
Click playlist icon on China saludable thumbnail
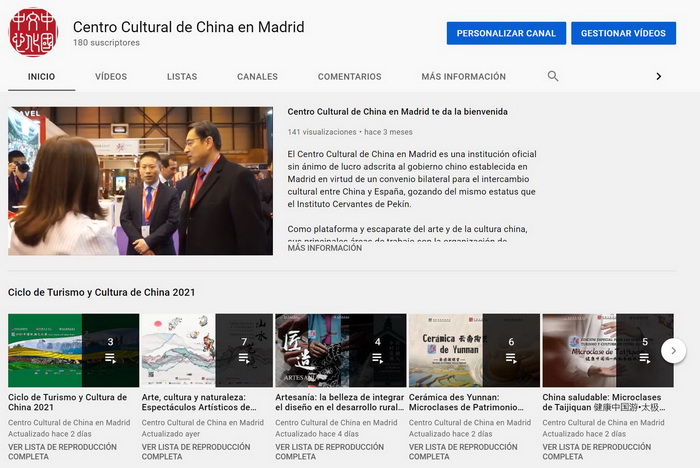[645, 358]
